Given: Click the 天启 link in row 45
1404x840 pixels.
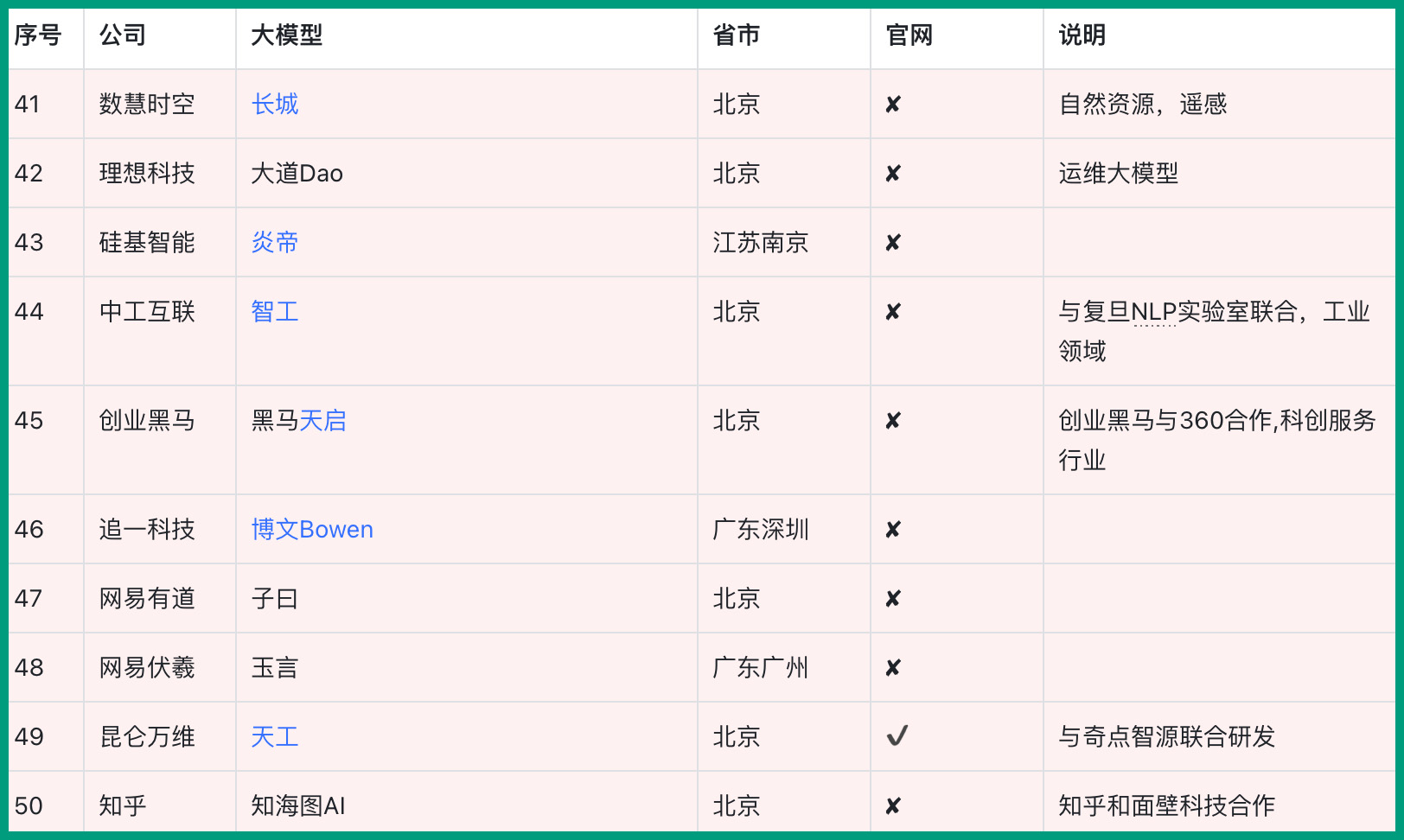Looking at the screenshot, I should point(322,421).
